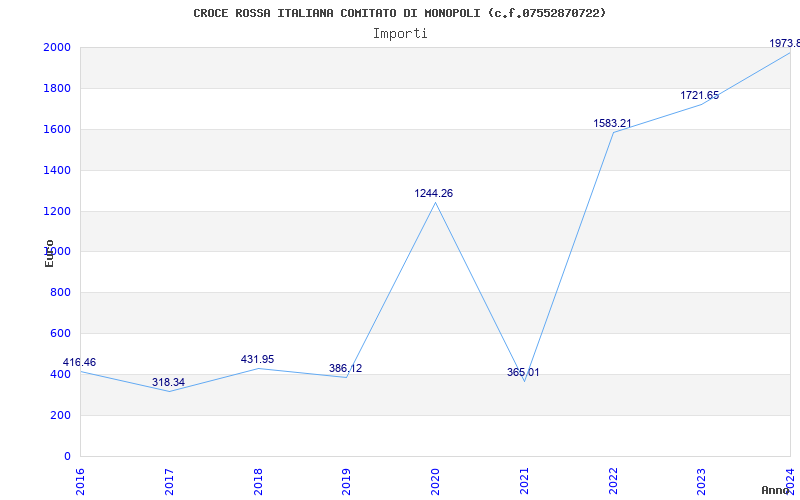Click the x-axis year label 2017
The image size is (800, 500).
click(169, 481)
